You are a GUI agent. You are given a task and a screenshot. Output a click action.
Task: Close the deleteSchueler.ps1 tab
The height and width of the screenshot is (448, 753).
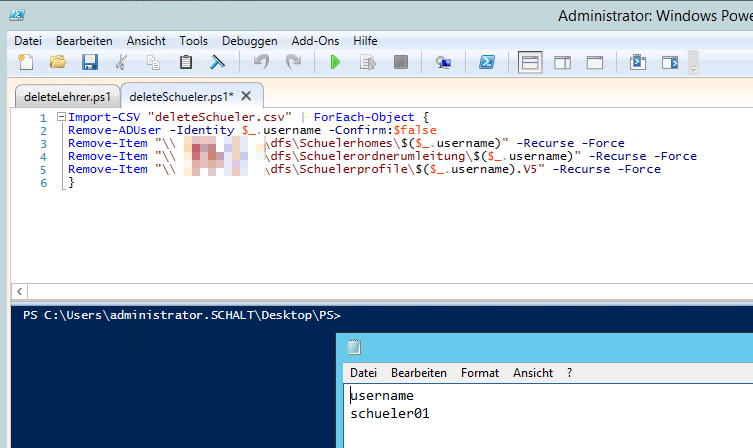tap(246, 96)
